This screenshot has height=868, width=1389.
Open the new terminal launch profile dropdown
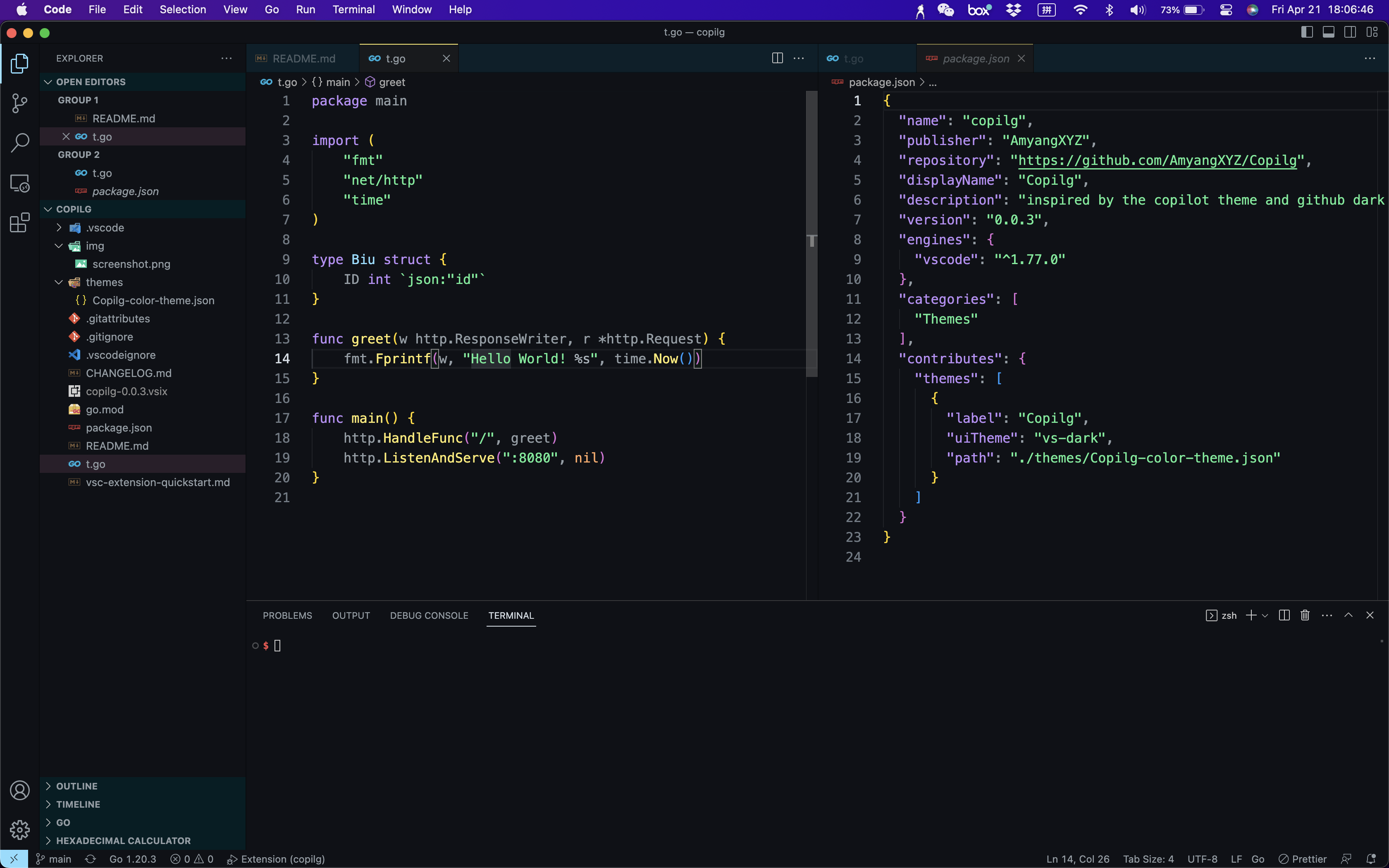click(x=1265, y=615)
